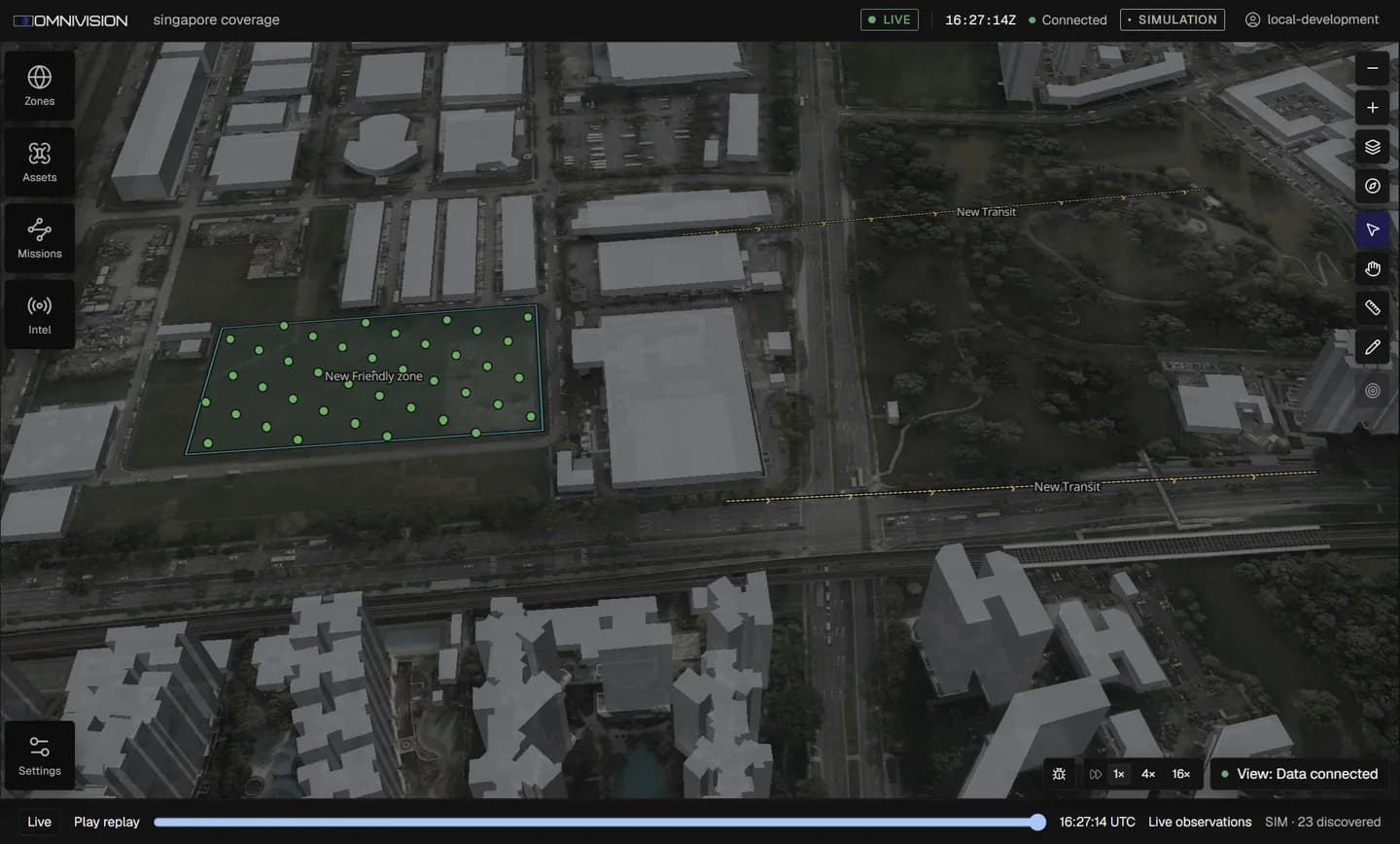Open the local-development user menu

coord(1312,19)
